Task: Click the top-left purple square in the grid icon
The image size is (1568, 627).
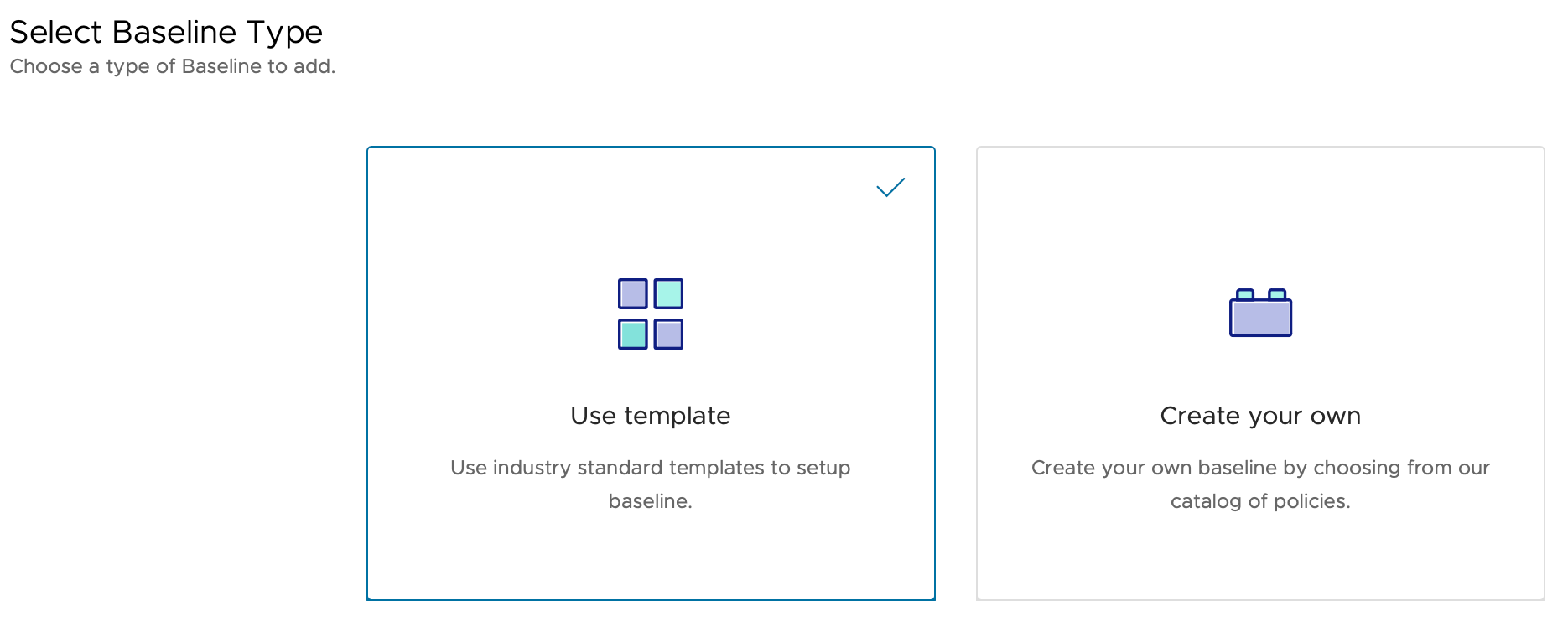Action: [x=633, y=294]
